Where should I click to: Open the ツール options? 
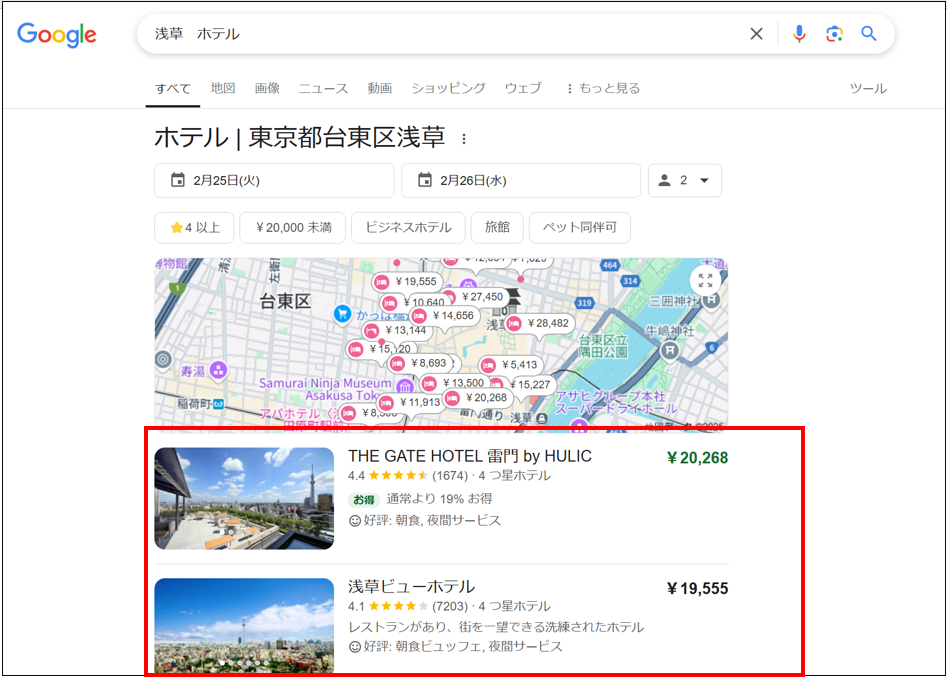(868, 88)
